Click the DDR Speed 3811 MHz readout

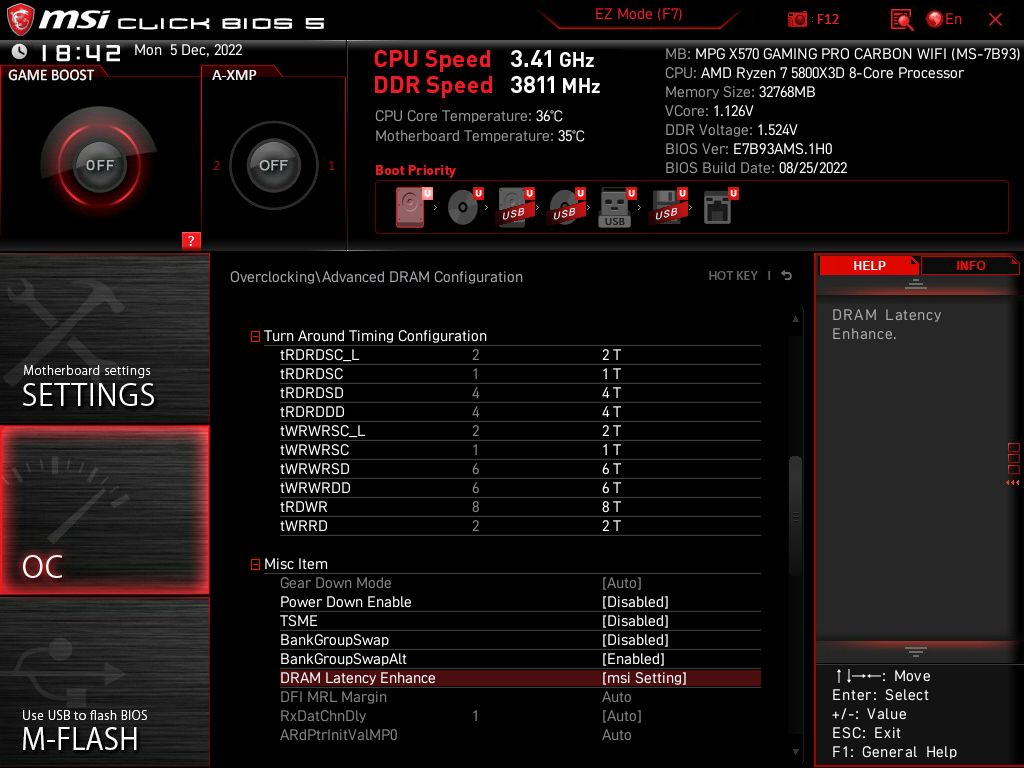(x=487, y=85)
